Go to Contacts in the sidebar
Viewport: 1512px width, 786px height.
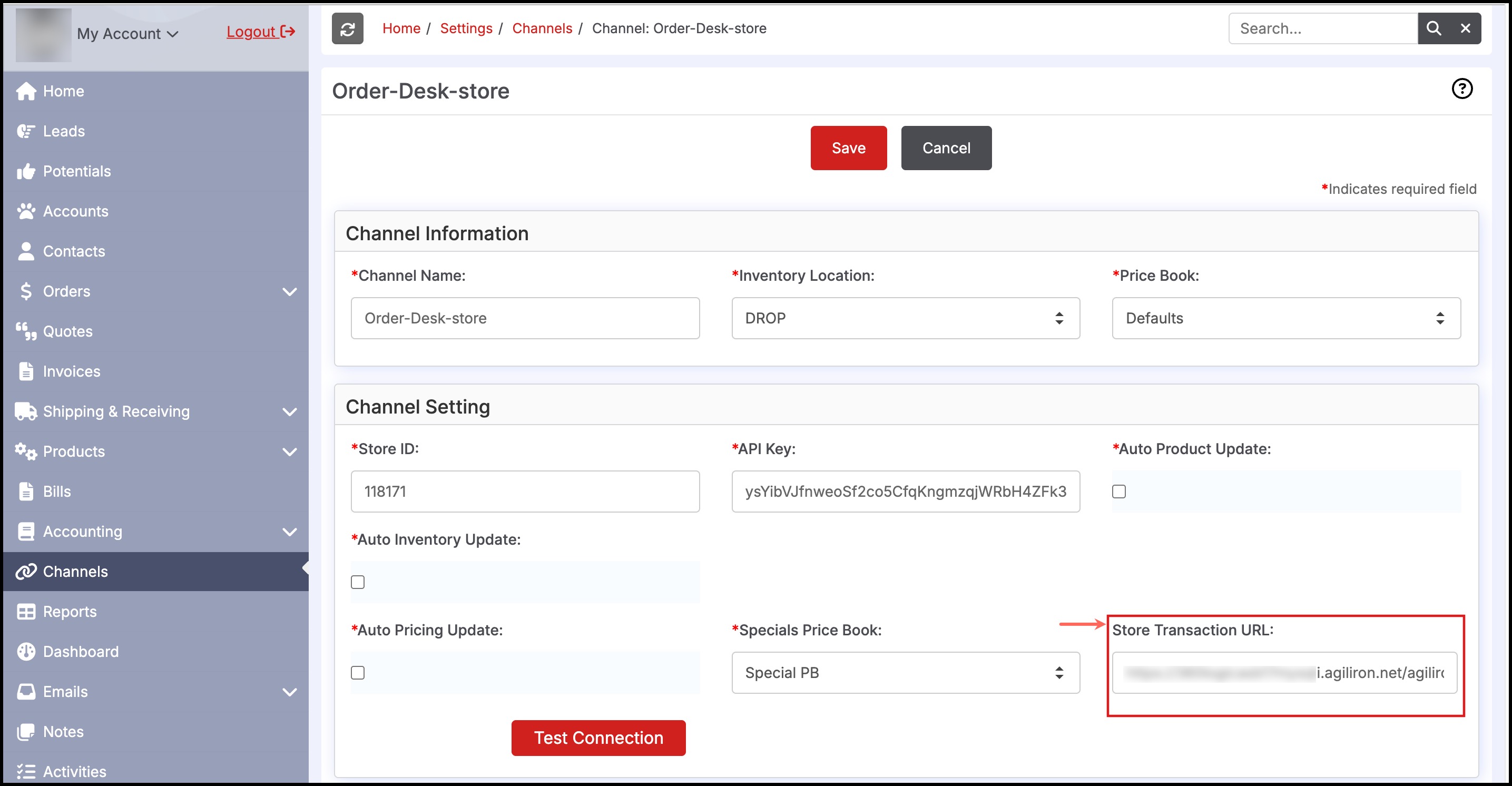[x=73, y=251]
